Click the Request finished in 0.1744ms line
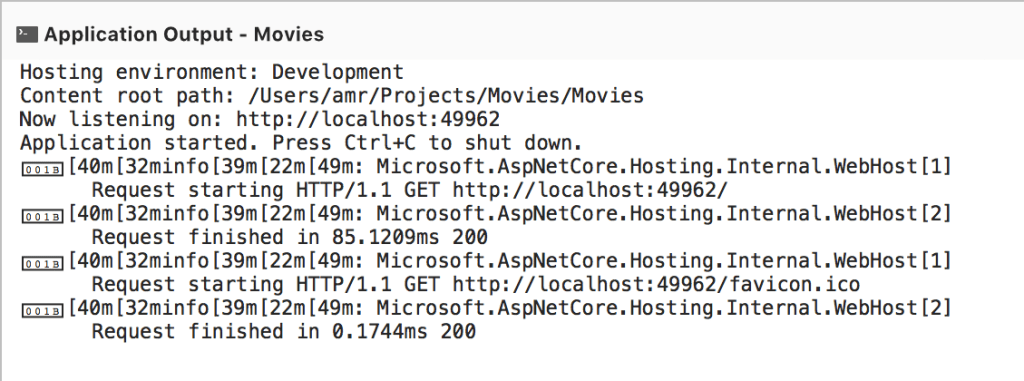 pos(284,331)
